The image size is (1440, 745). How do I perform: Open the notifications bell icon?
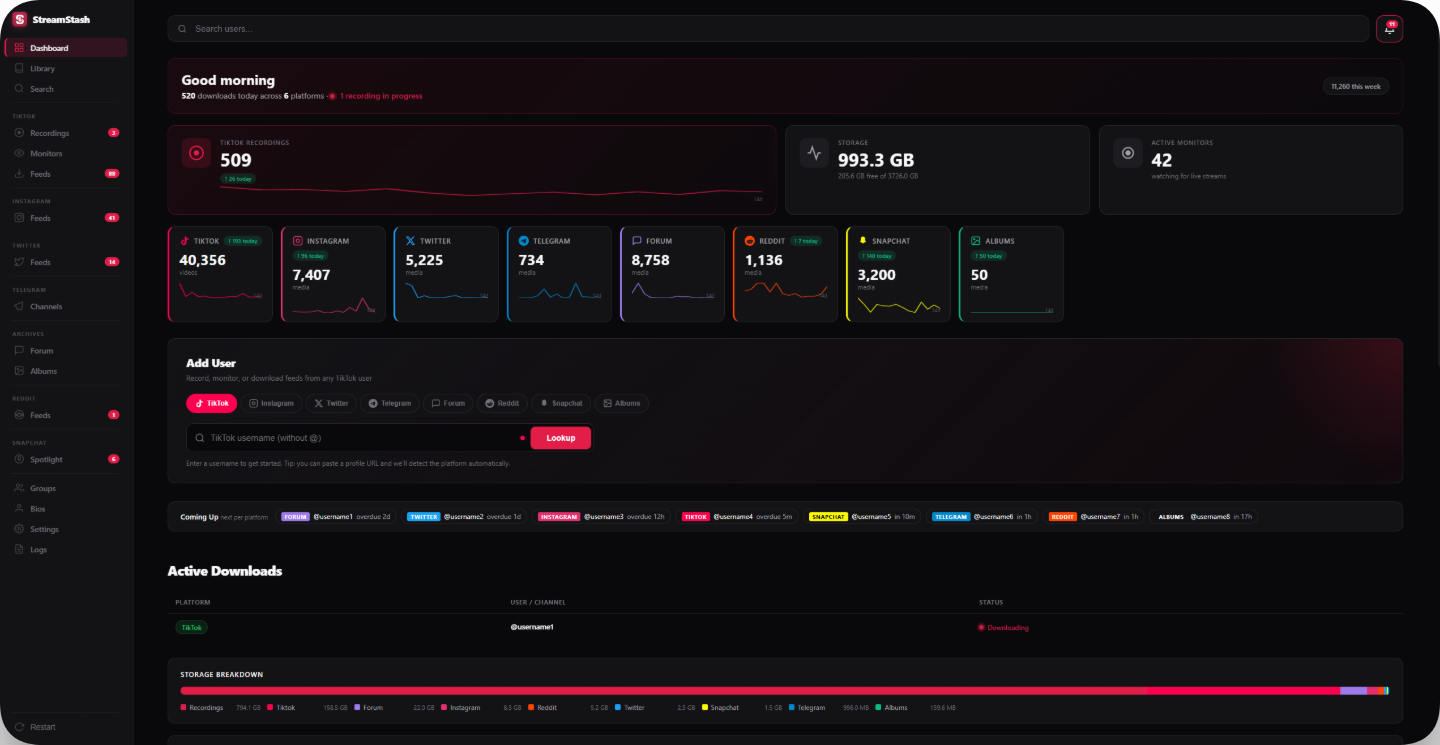1389,29
